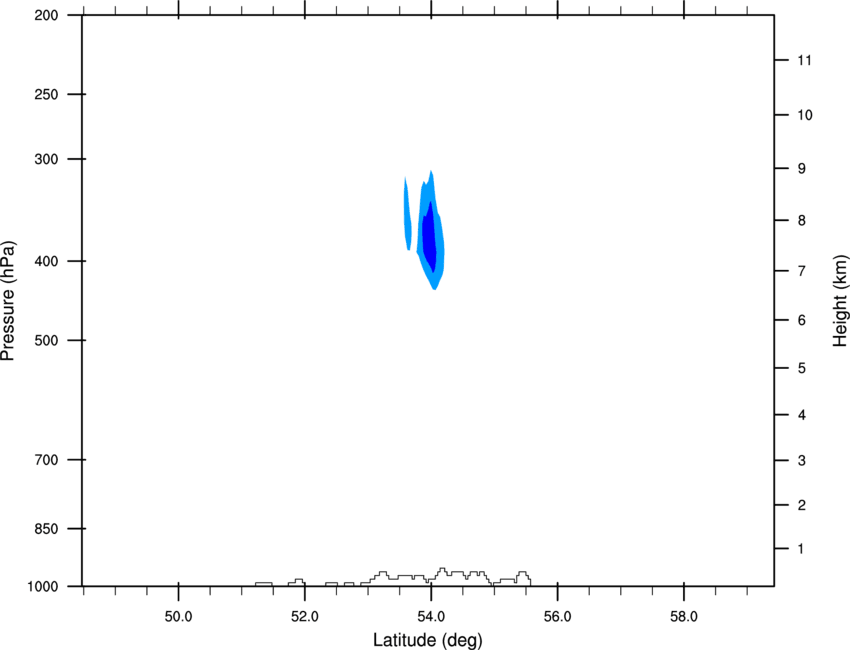Click the 56.0 latitude tick label
The height and width of the screenshot is (650, 850).
pyautogui.click(x=557, y=617)
